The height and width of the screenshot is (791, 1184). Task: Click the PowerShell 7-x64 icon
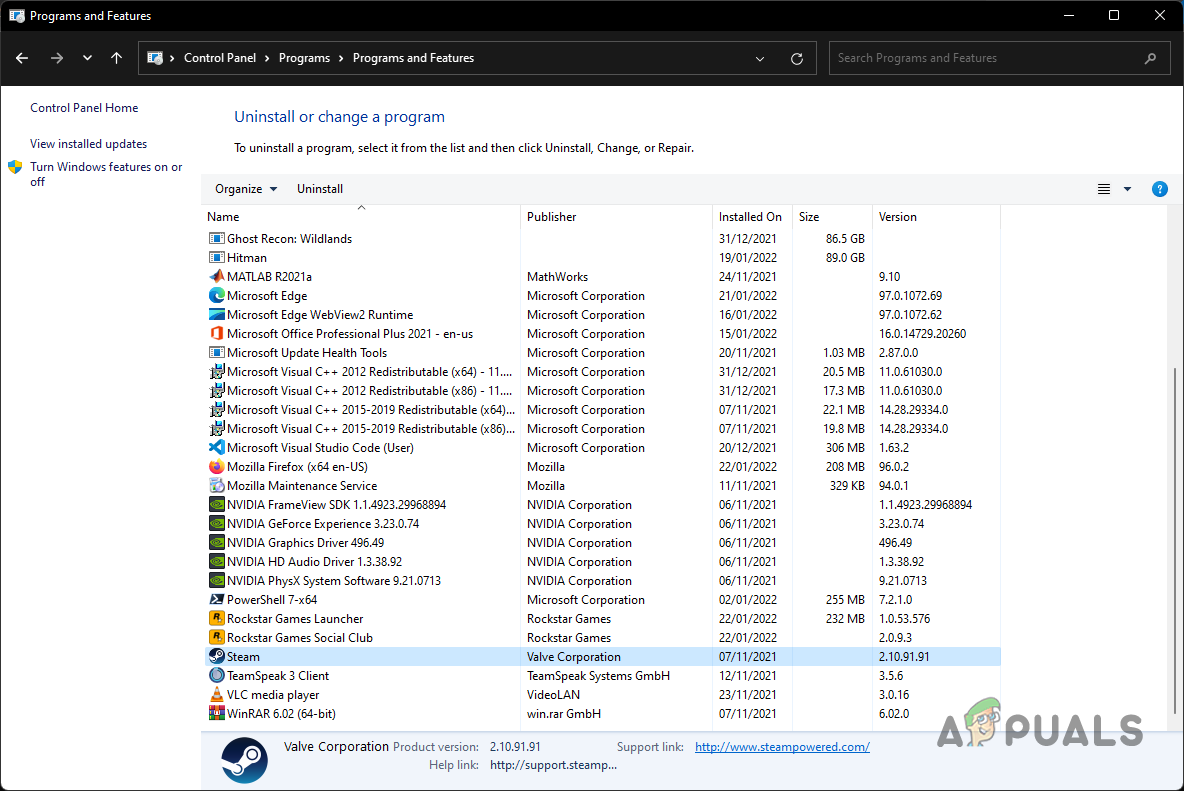pos(217,599)
